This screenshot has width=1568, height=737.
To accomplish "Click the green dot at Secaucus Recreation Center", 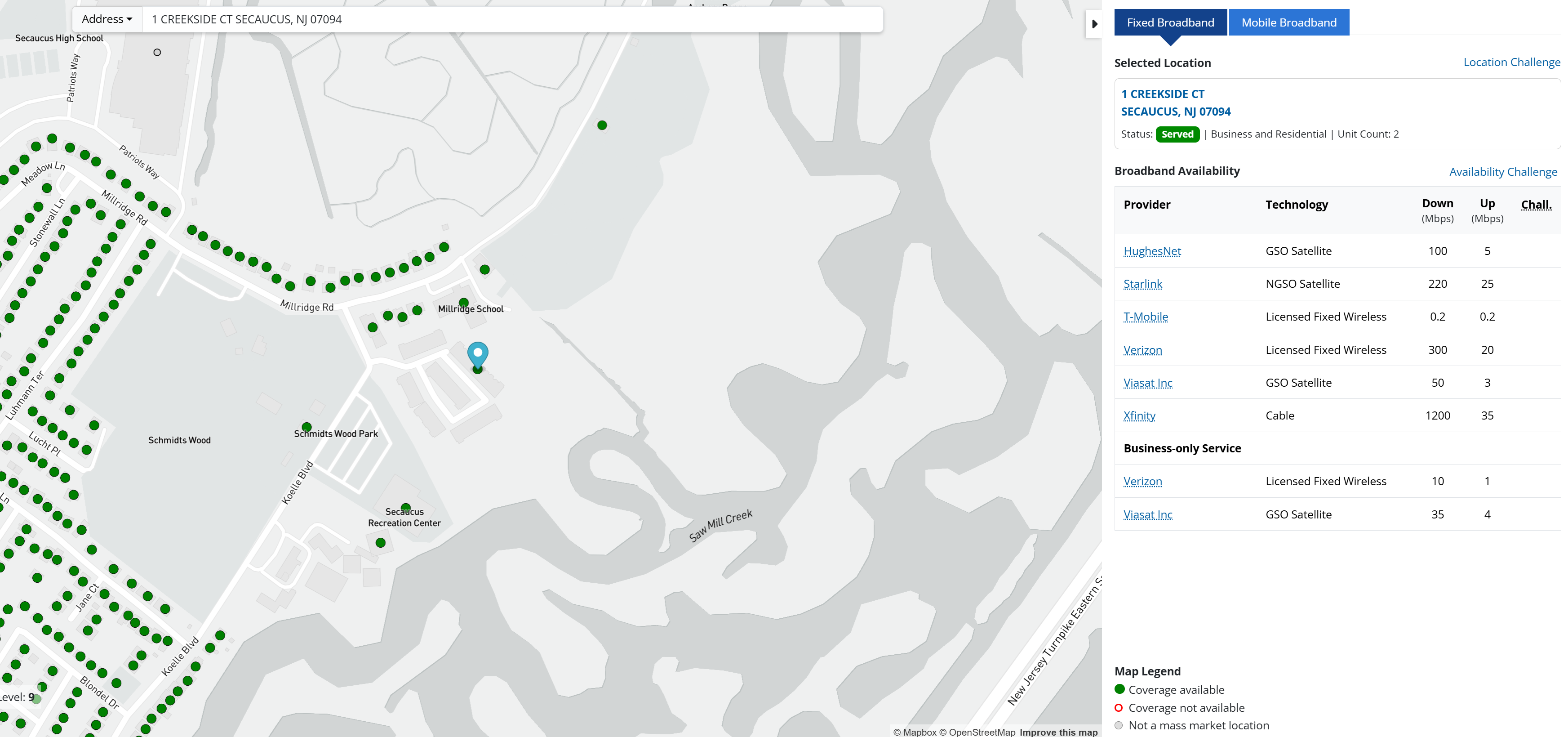I will (405, 507).
